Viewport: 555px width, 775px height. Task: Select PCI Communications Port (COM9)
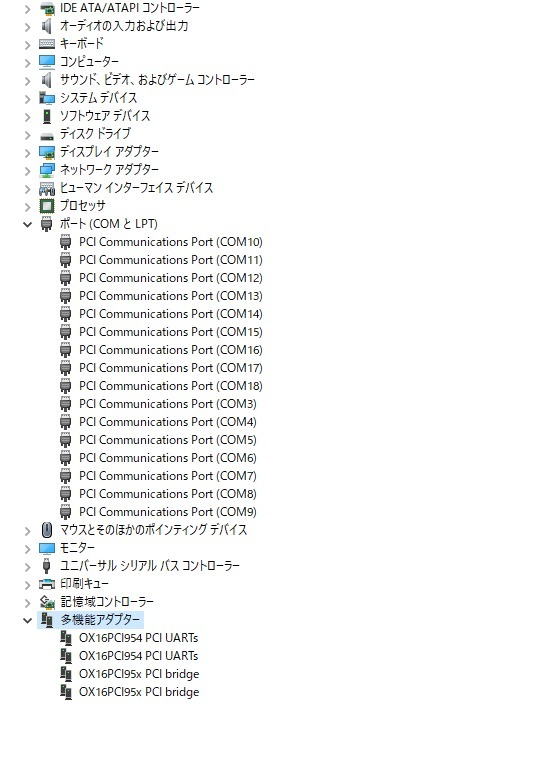(x=168, y=512)
